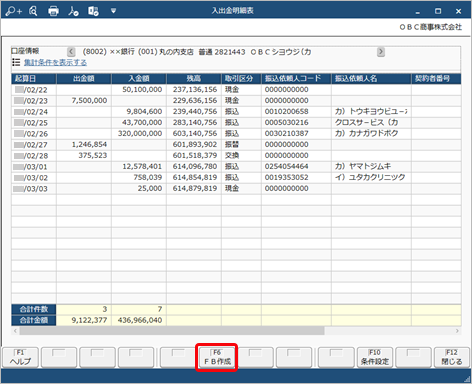This screenshot has width=472, height=384.
Task: Click the F6 ＦＢ作成 button
Action: (x=217, y=357)
